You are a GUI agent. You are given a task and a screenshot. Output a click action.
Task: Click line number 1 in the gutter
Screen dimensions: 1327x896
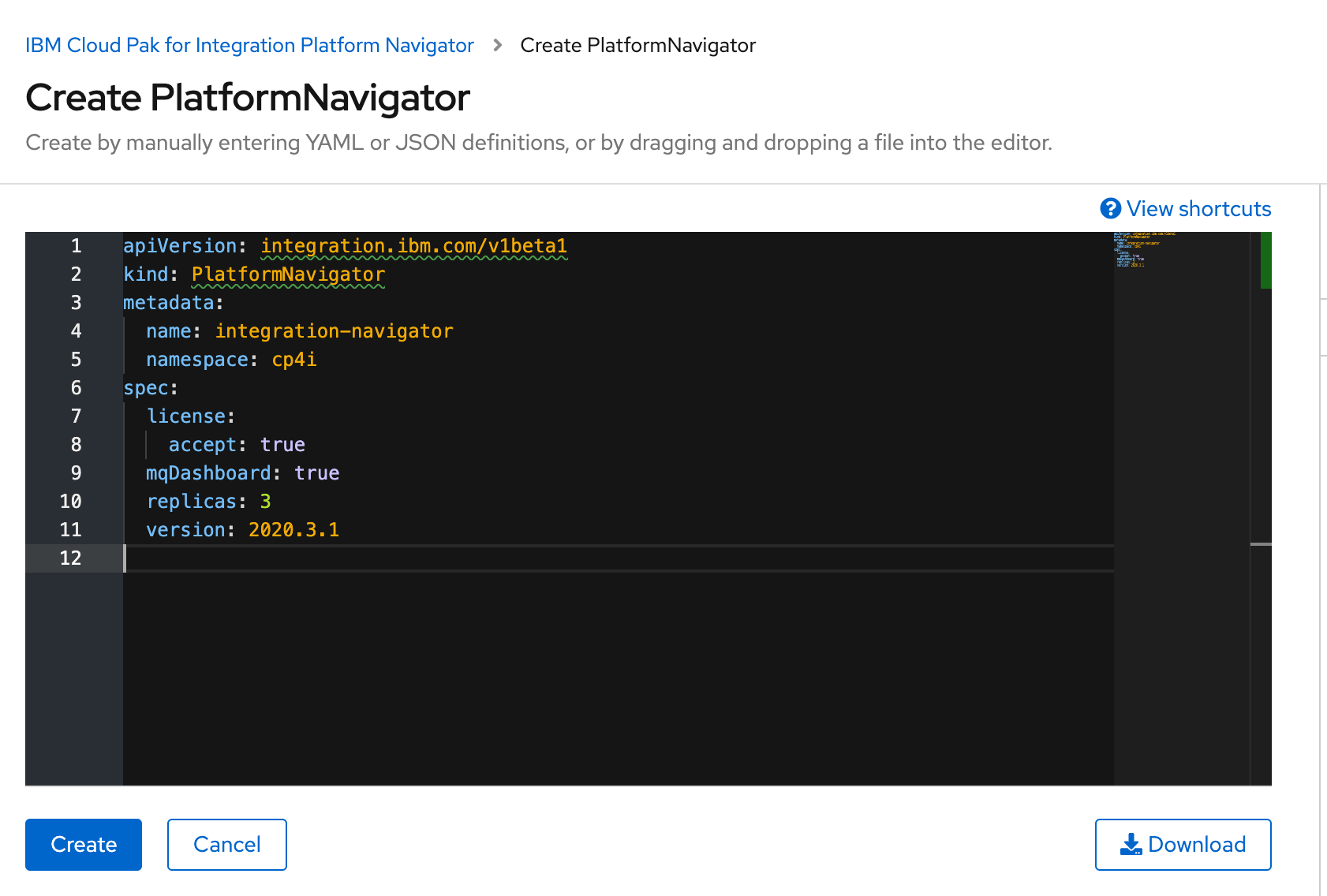tap(76, 245)
